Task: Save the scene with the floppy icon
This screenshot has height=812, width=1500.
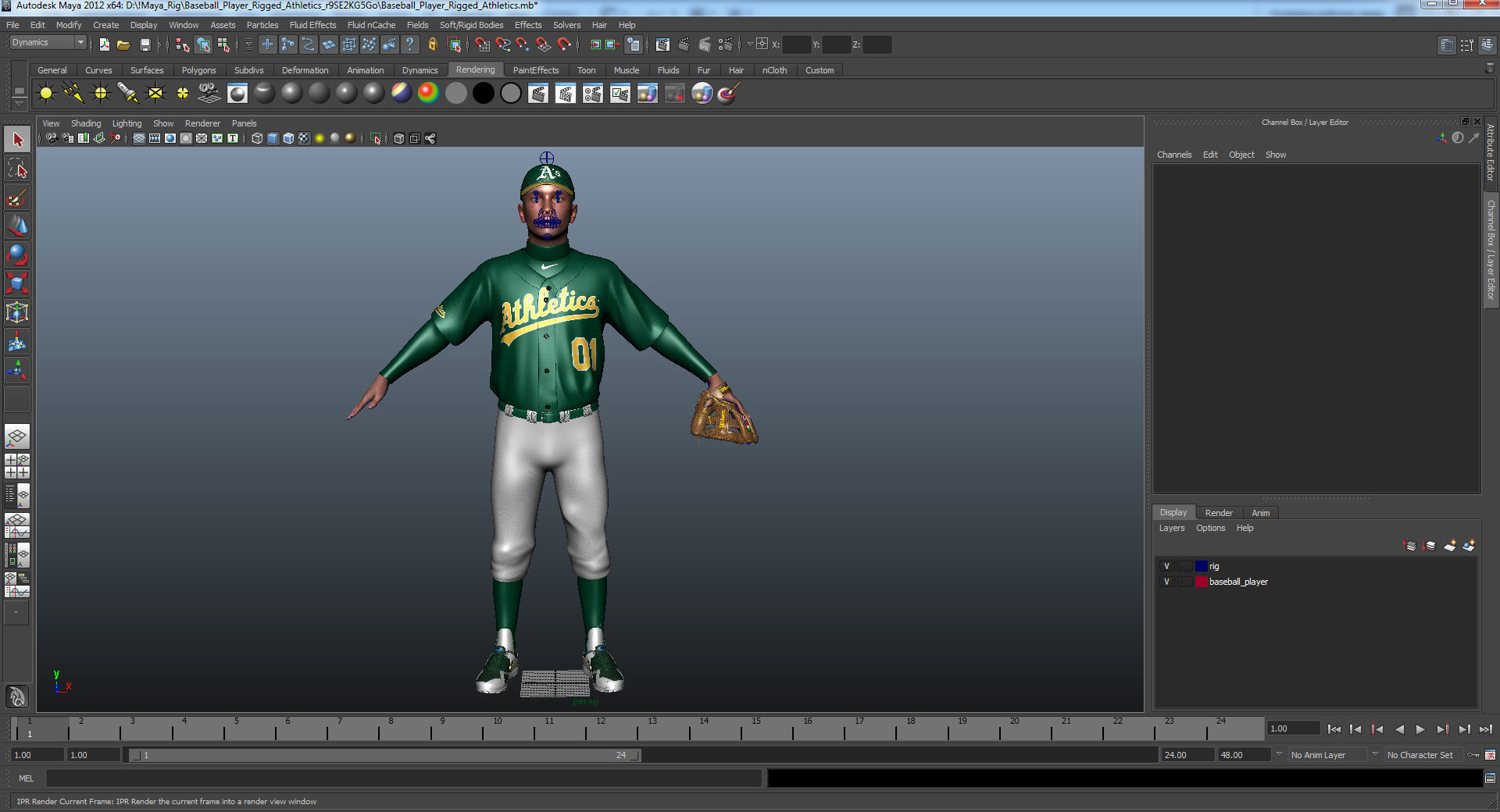Action: (145, 45)
